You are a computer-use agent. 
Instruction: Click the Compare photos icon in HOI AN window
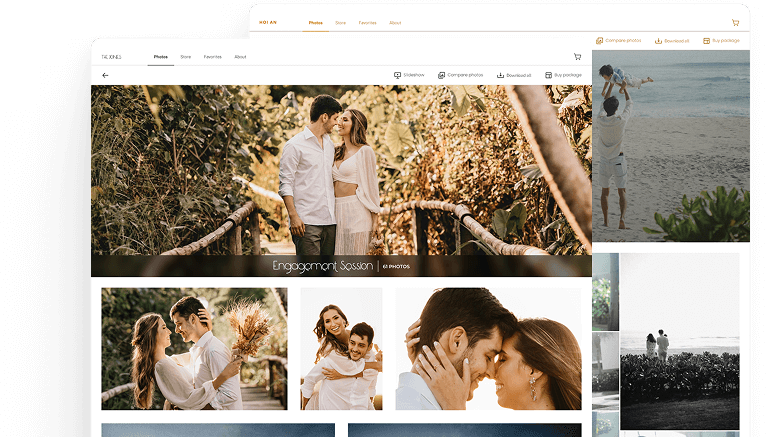(x=599, y=41)
